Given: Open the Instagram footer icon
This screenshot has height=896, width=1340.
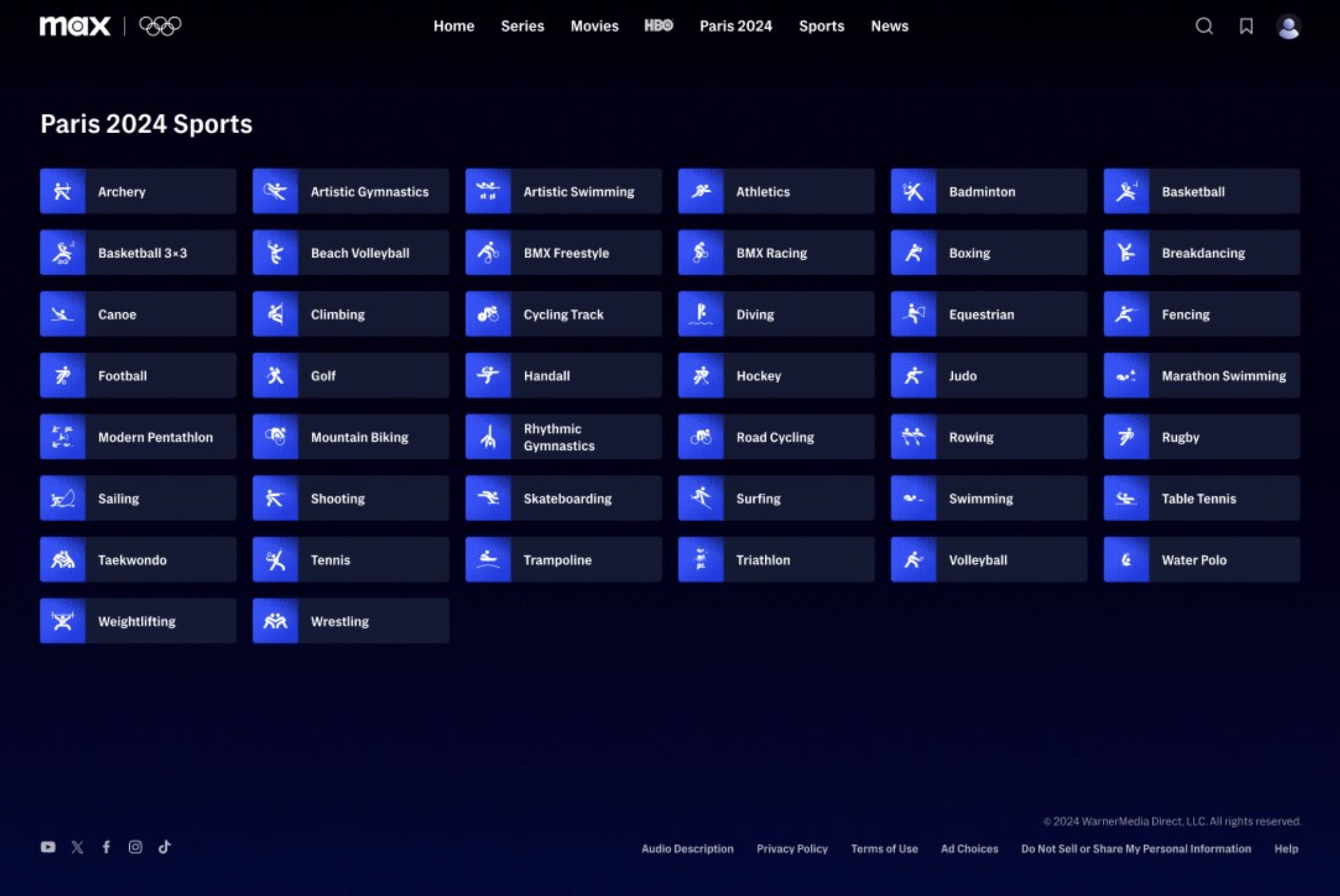Looking at the screenshot, I should coord(135,847).
